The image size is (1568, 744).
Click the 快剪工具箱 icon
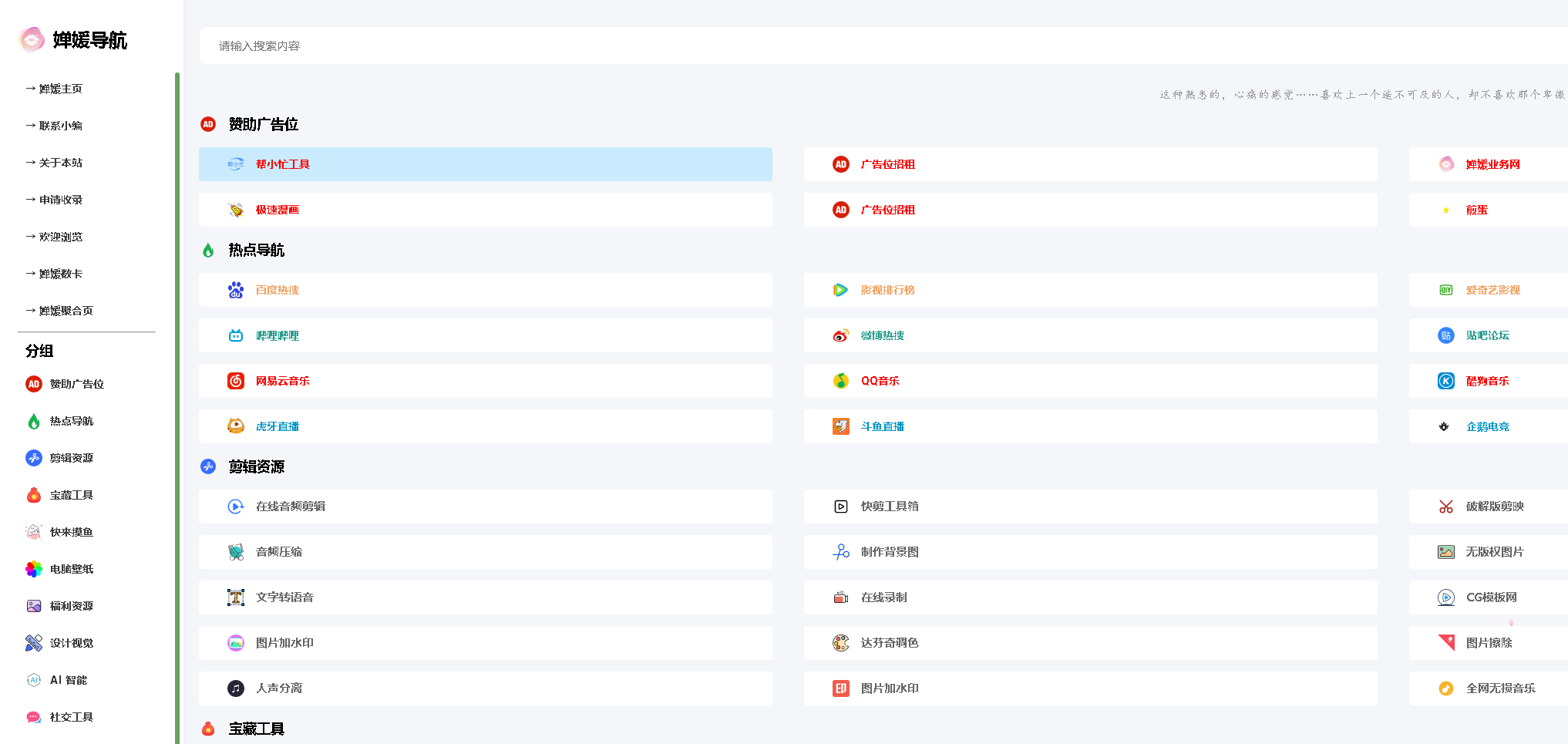click(x=841, y=507)
